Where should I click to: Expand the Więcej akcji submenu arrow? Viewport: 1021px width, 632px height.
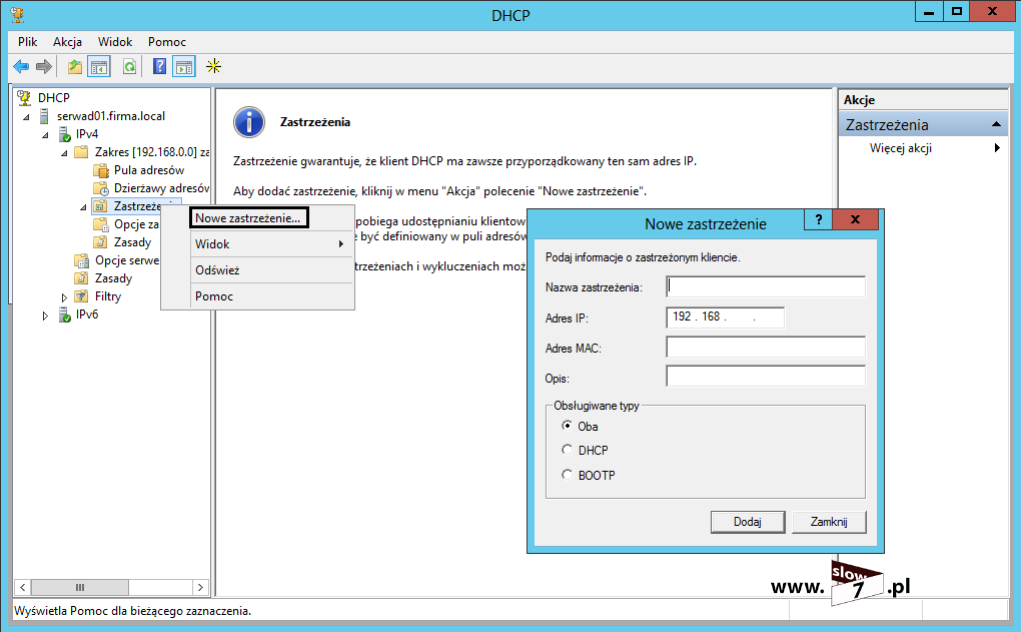[x=997, y=149]
